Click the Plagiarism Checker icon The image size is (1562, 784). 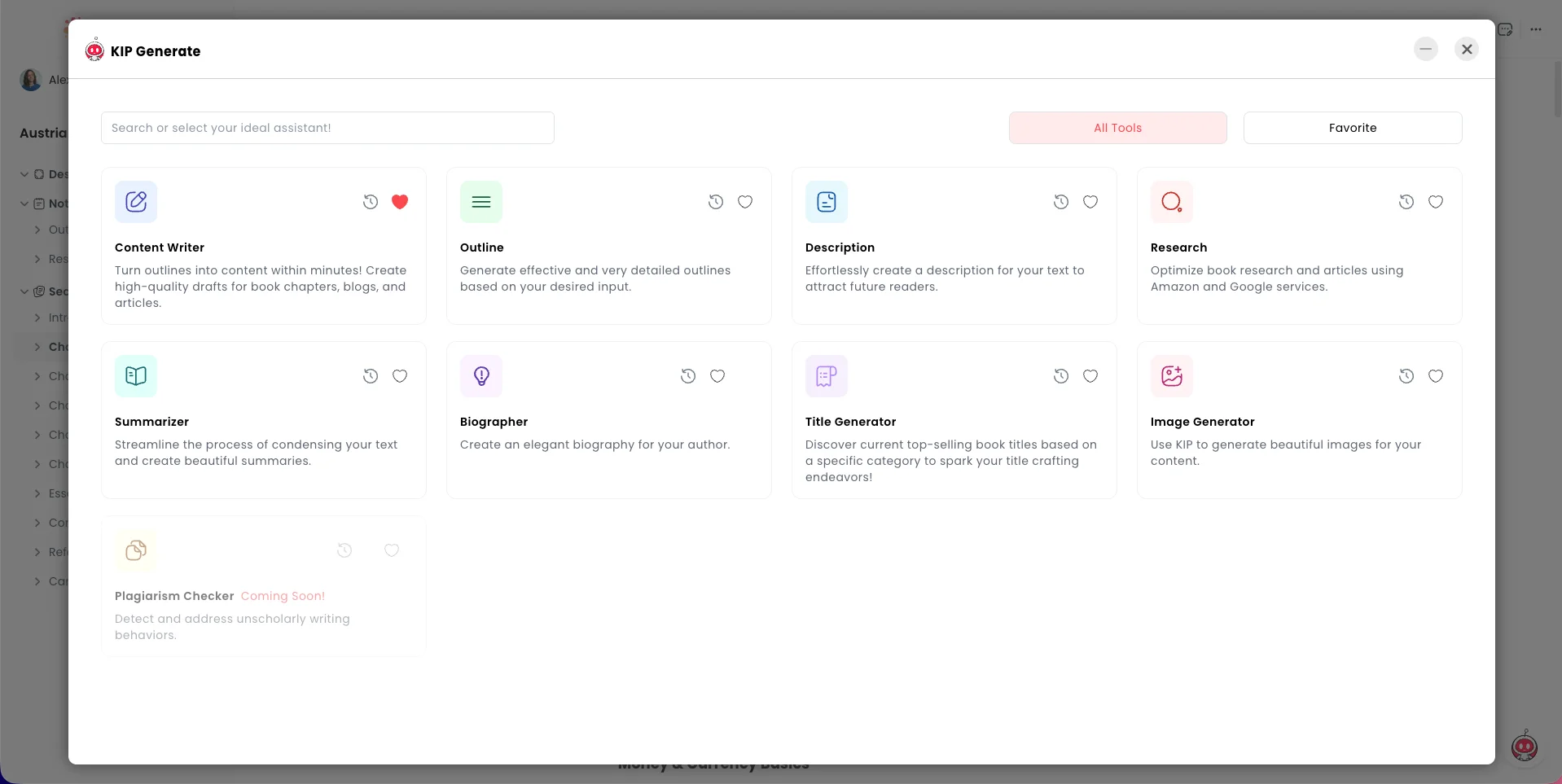pyautogui.click(x=135, y=550)
